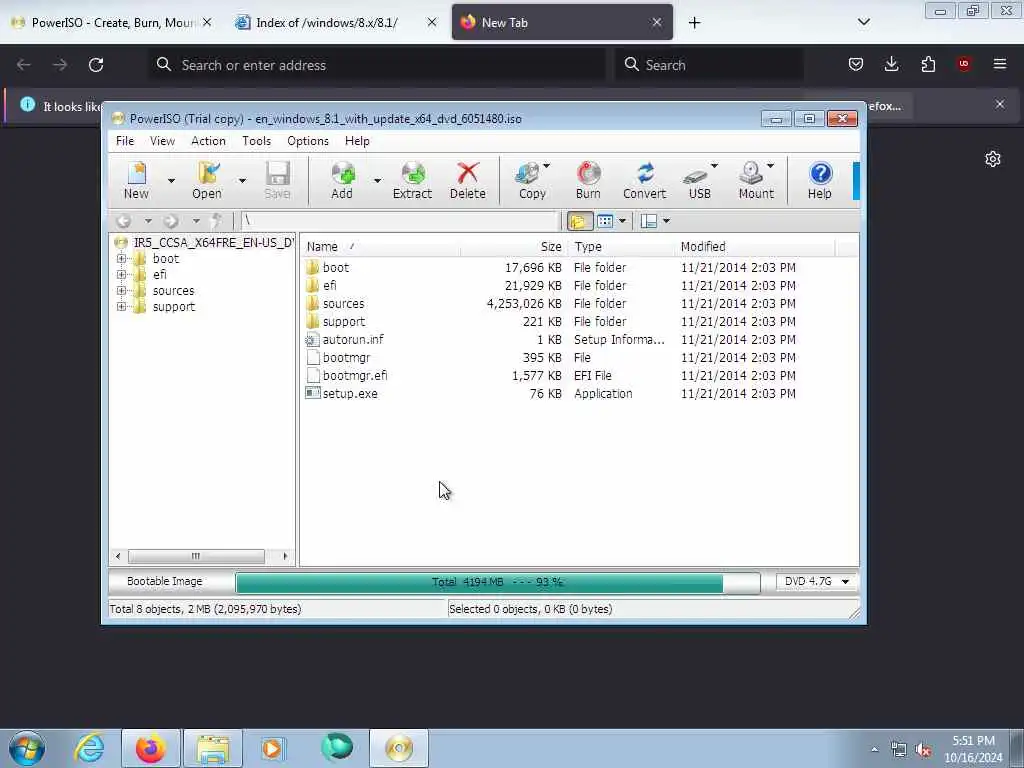Click the Mount virtual drive icon
Image resolution: width=1024 pixels, height=768 pixels.
(754, 180)
